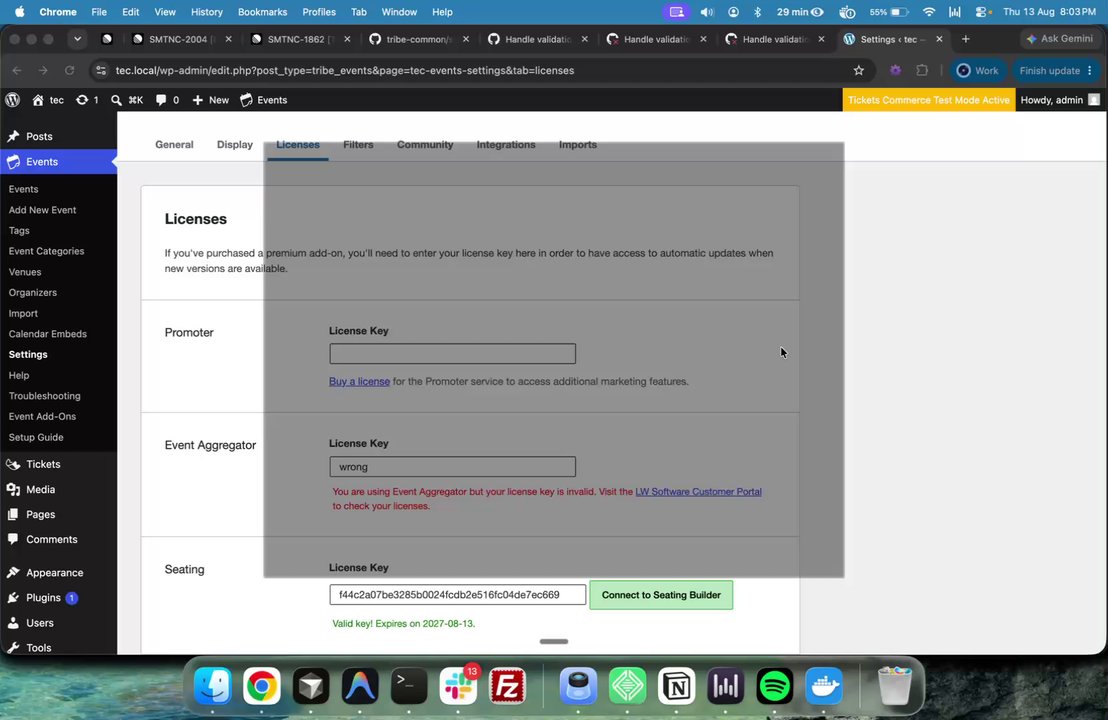Click Connect to Seating Builder button
The width and height of the screenshot is (1108, 720).
click(661, 595)
